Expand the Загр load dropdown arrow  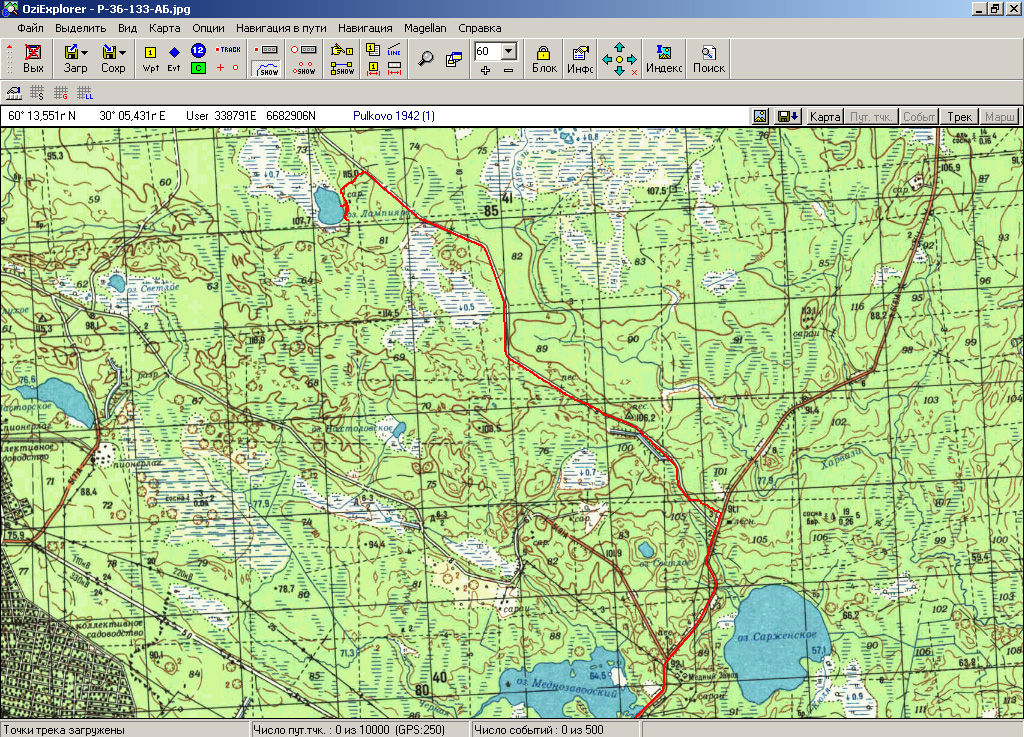[86, 51]
